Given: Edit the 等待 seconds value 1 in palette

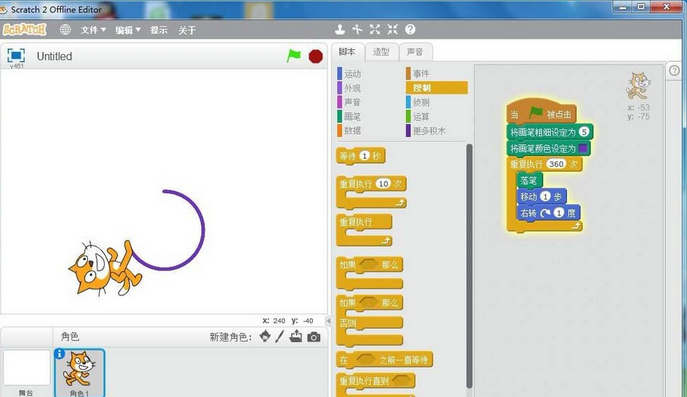Looking at the screenshot, I should 365,156.
